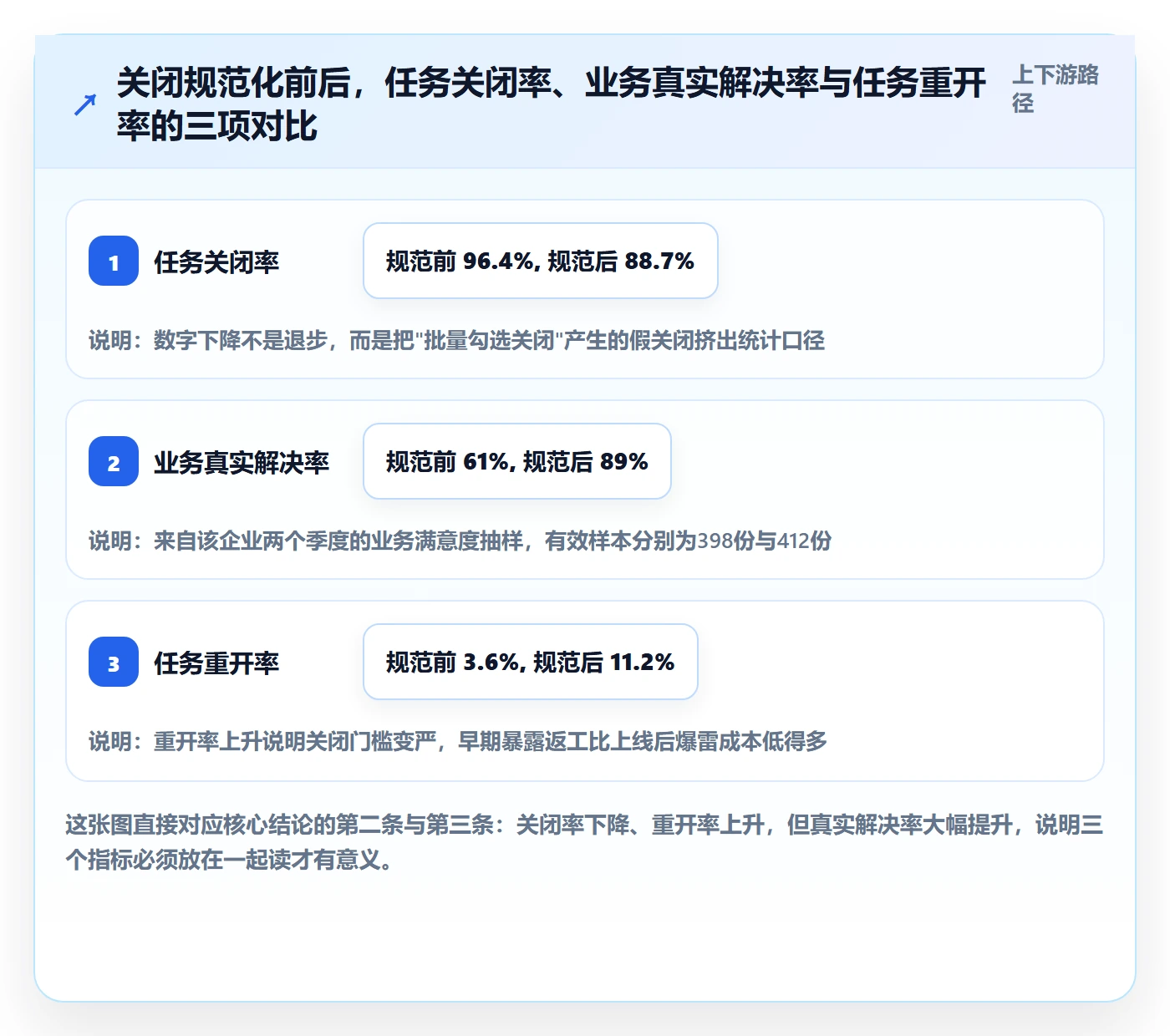The width and height of the screenshot is (1170, 1036).
Task: Select the 任务关闭率 metric label
Action: [x=216, y=262]
